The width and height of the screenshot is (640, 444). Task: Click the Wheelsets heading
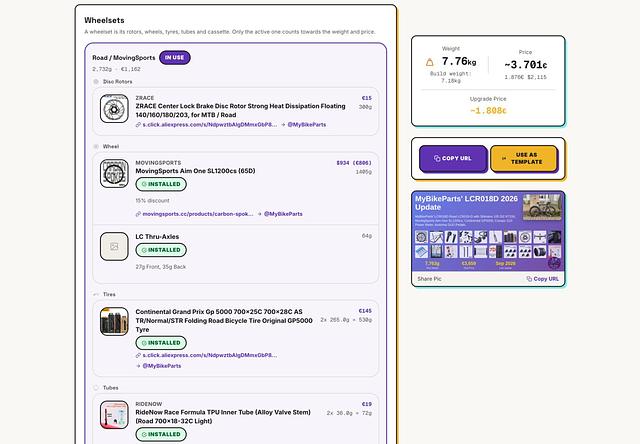(104, 20)
